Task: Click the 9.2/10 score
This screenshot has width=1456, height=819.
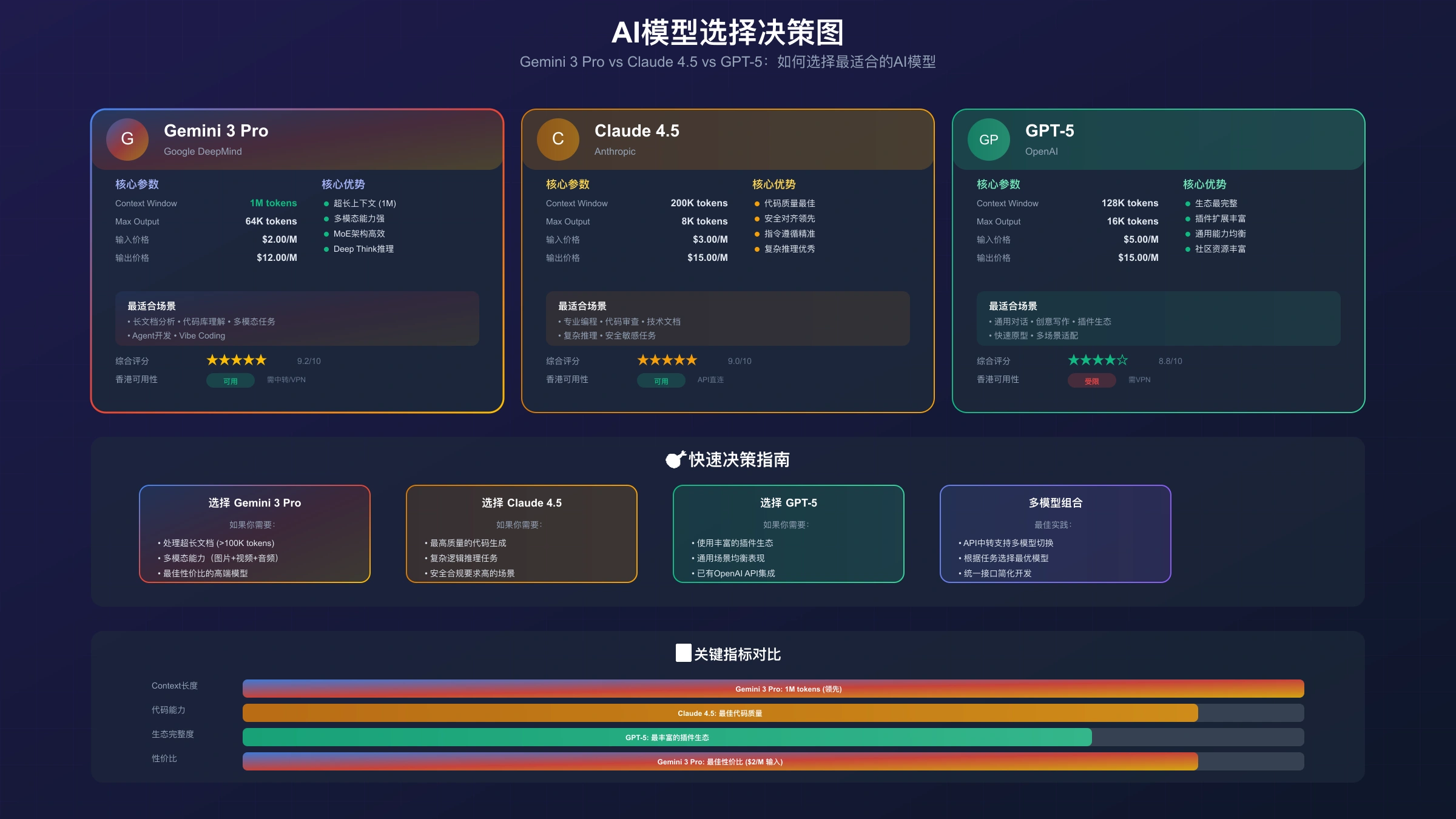Action: [x=309, y=361]
